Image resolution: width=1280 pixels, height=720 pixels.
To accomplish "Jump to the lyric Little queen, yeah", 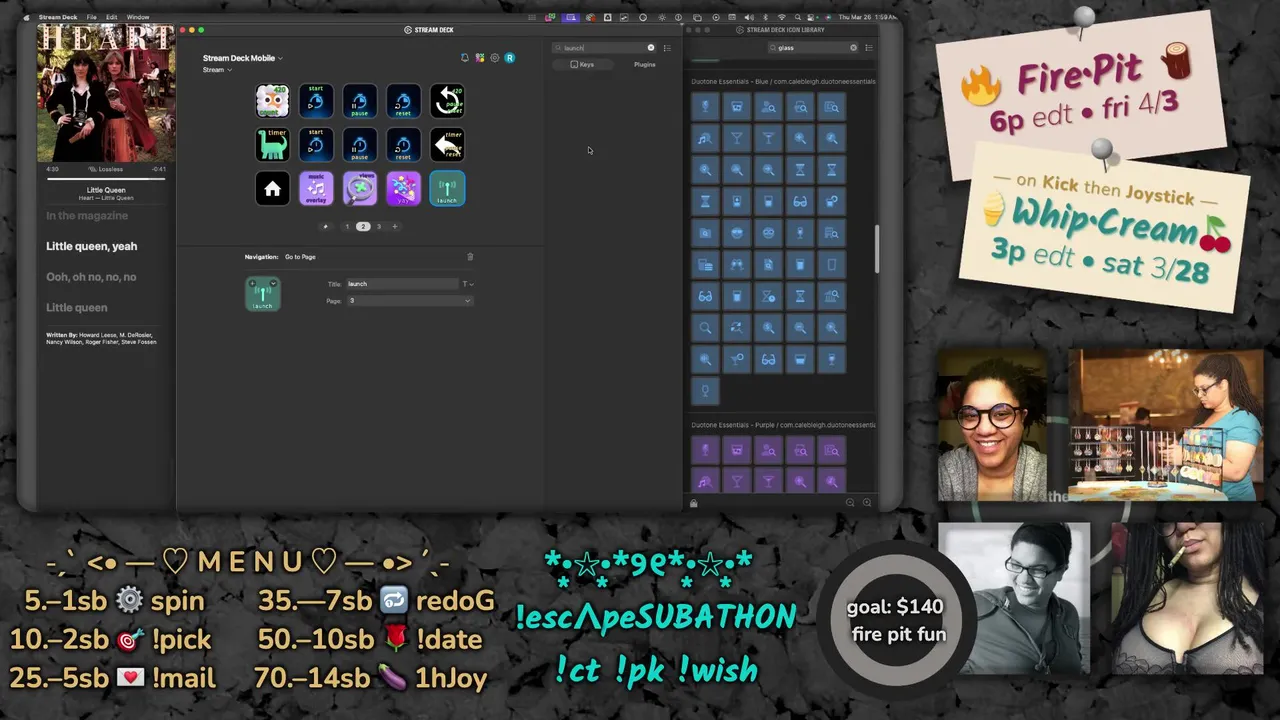I will click(92, 246).
